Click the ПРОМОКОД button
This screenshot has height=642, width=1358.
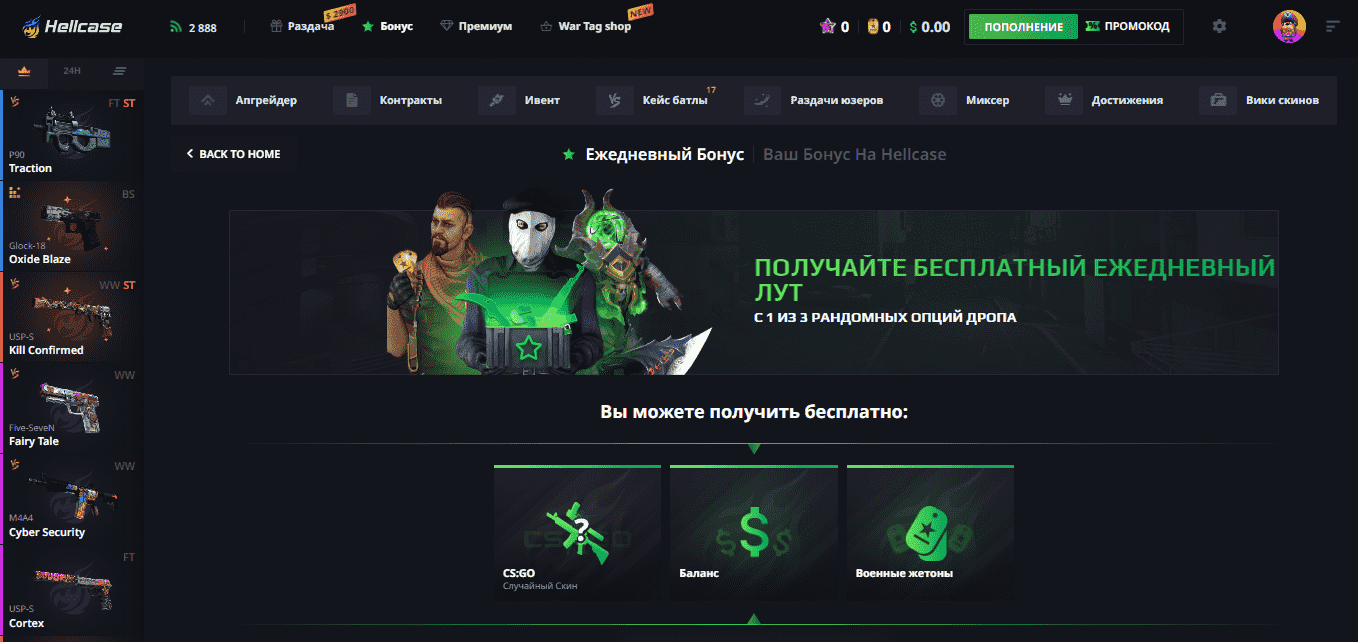[1128, 27]
